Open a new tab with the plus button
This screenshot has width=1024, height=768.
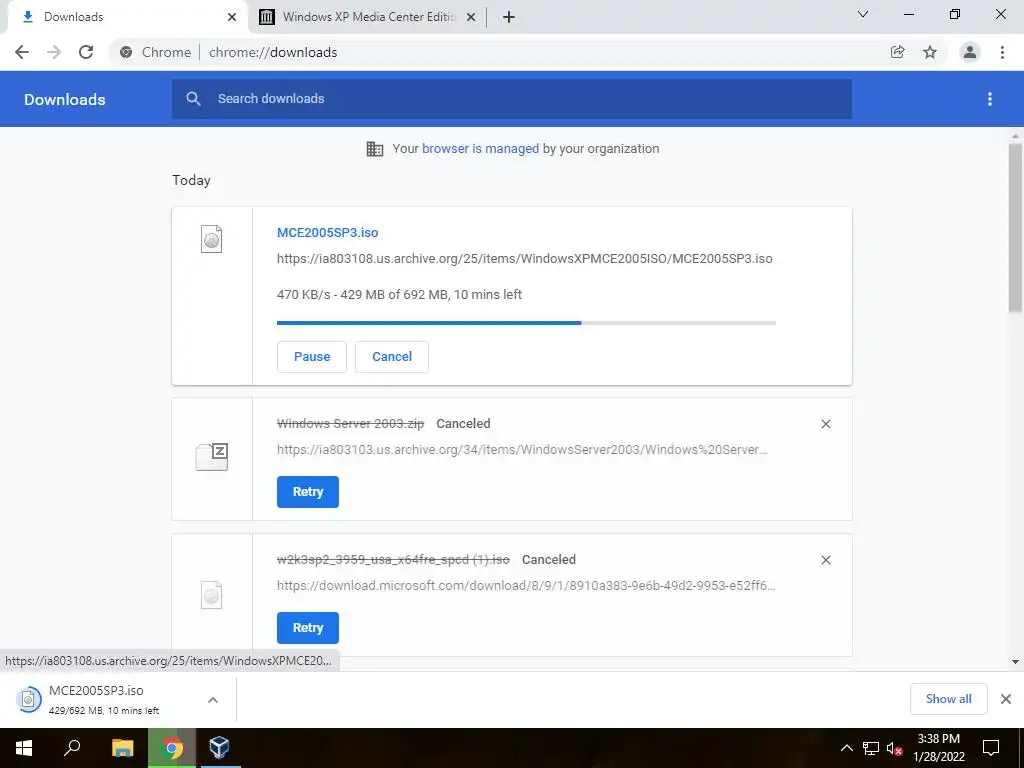(x=509, y=17)
